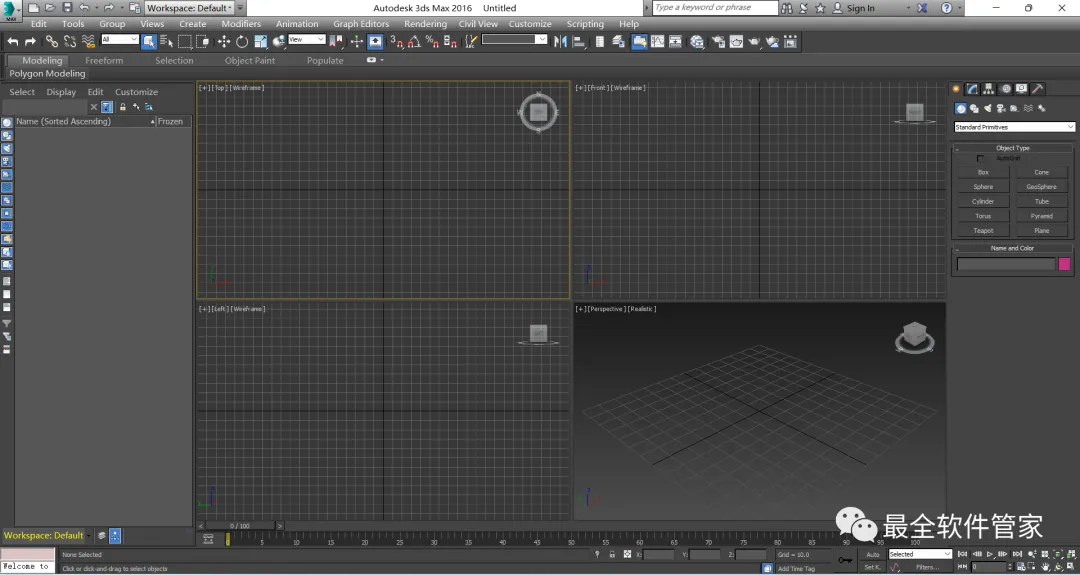Click the Mirror tool in toolbar
Screen dimensions: 1080x575
click(560, 42)
